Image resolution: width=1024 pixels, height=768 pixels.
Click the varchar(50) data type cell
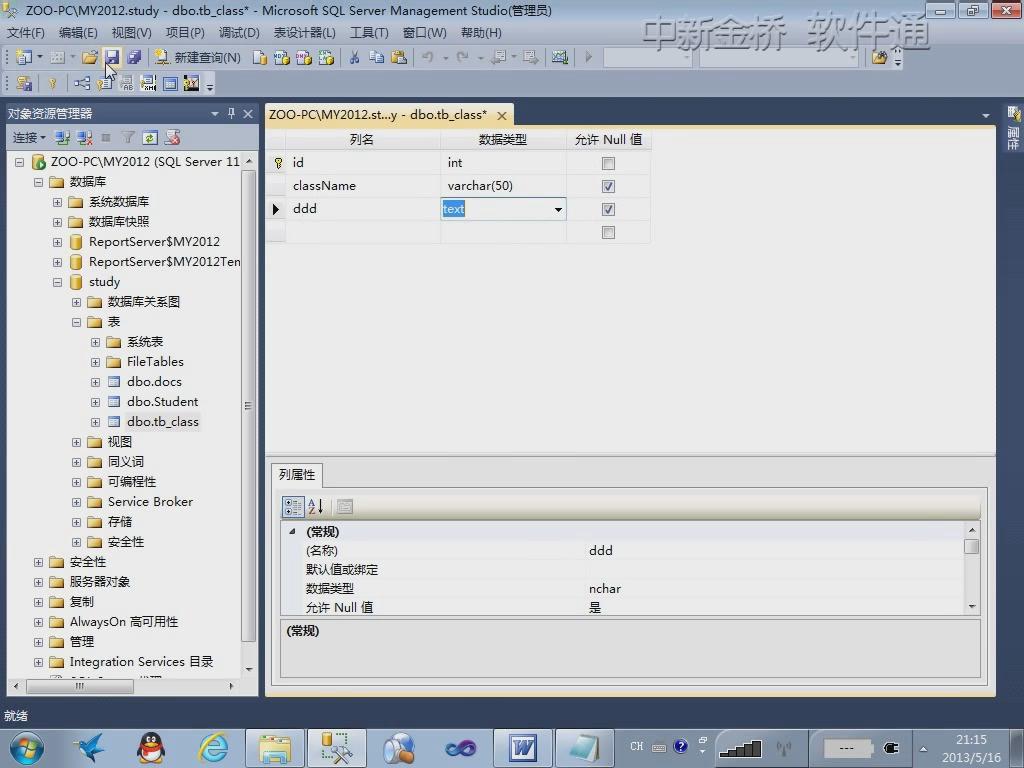coord(503,186)
